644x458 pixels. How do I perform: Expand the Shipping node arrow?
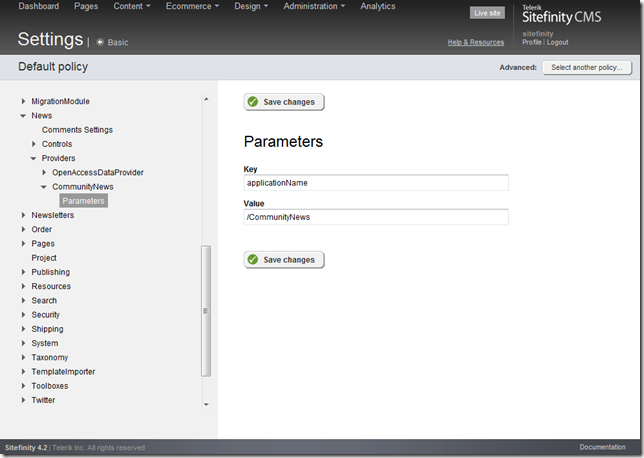(x=23, y=329)
